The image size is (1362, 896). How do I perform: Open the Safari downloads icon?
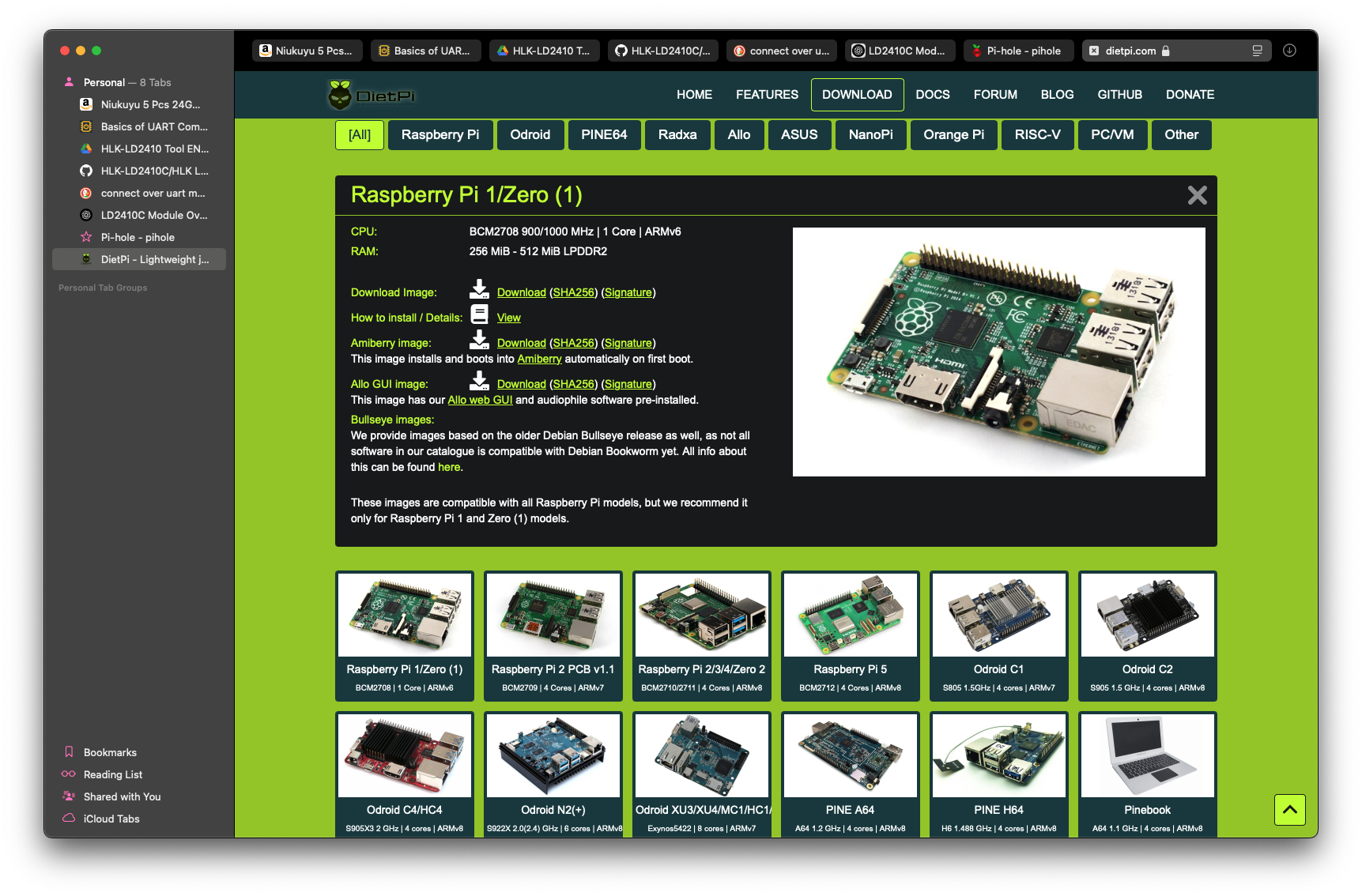tap(1289, 51)
